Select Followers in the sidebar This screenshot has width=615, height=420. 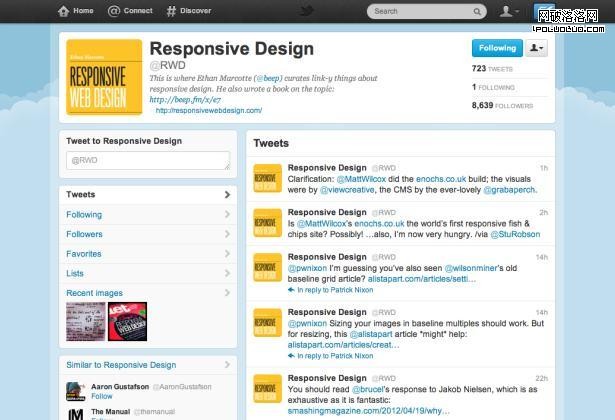[x=85, y=234]
